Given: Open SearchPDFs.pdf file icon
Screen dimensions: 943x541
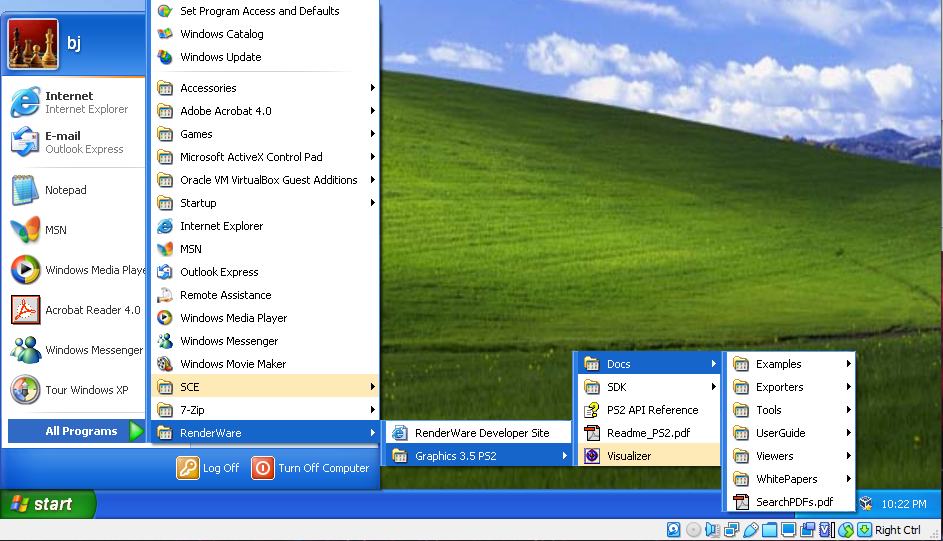Looking at the screenshot, I should coord(741,502).
